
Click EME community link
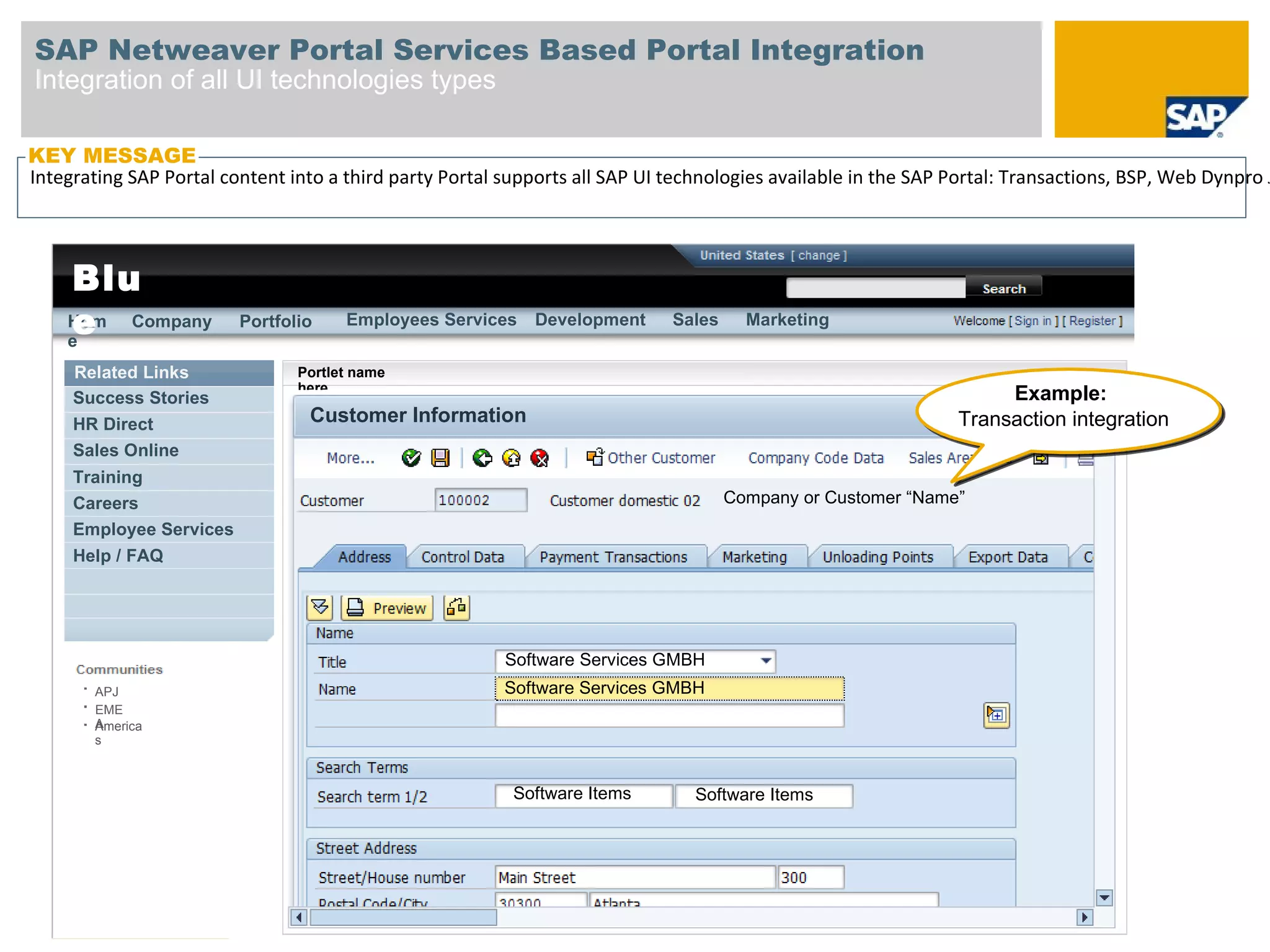tap(109, 710)
